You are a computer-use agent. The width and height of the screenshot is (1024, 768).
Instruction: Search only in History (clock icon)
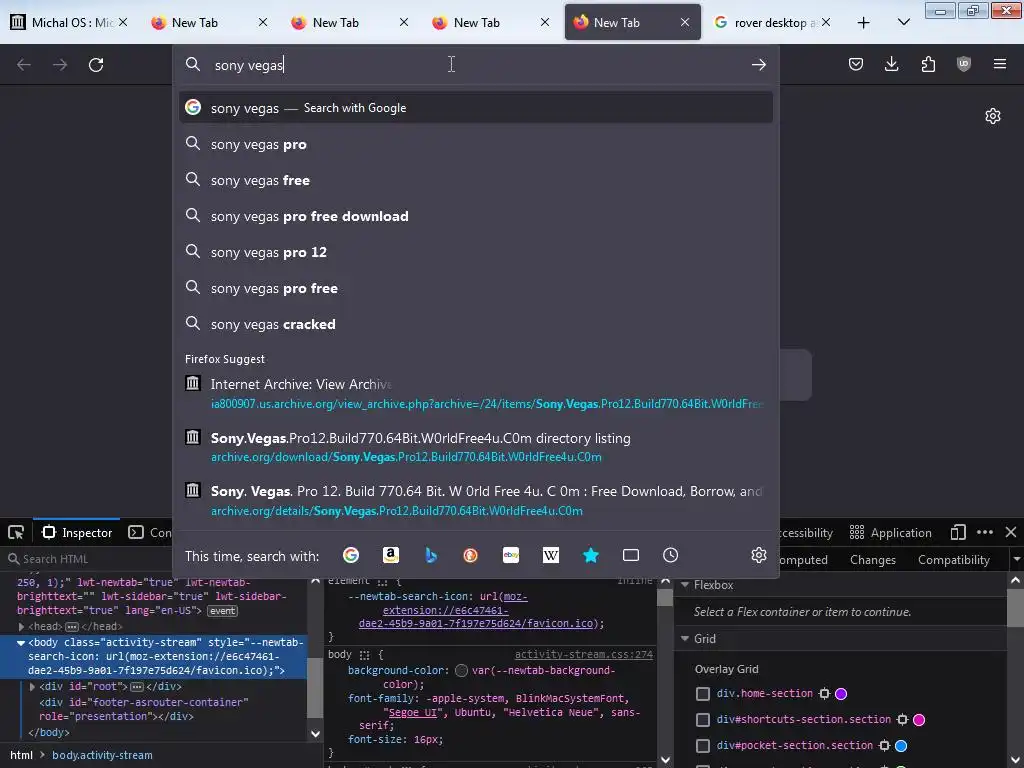[x=670, y=555]
